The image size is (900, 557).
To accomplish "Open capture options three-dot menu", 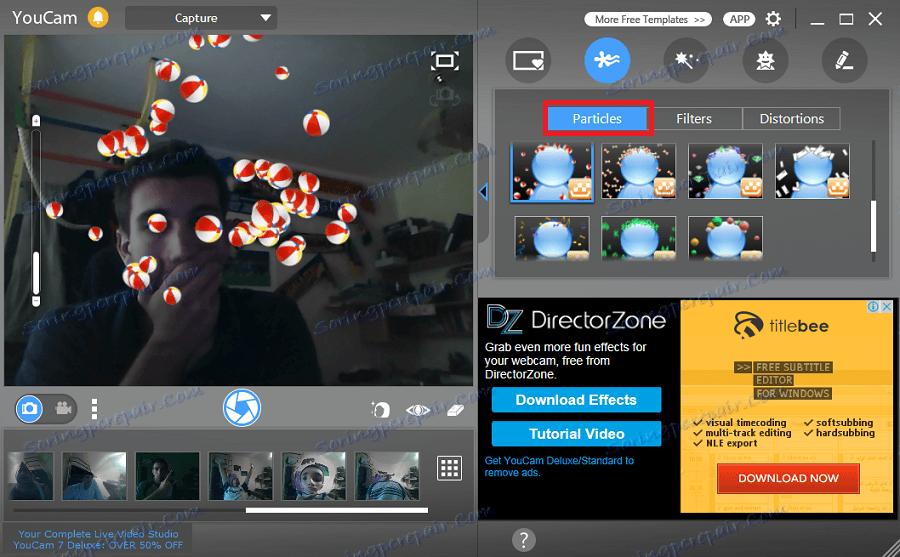I will [94, 409].
